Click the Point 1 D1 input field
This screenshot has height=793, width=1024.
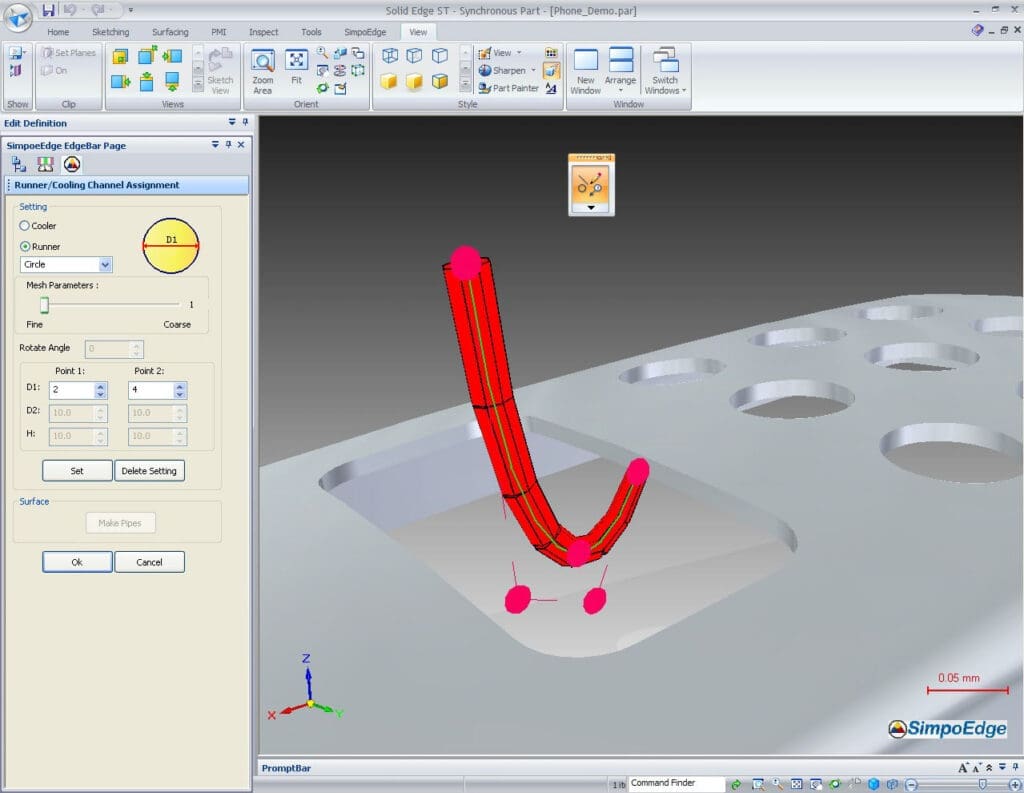(70, 390)
